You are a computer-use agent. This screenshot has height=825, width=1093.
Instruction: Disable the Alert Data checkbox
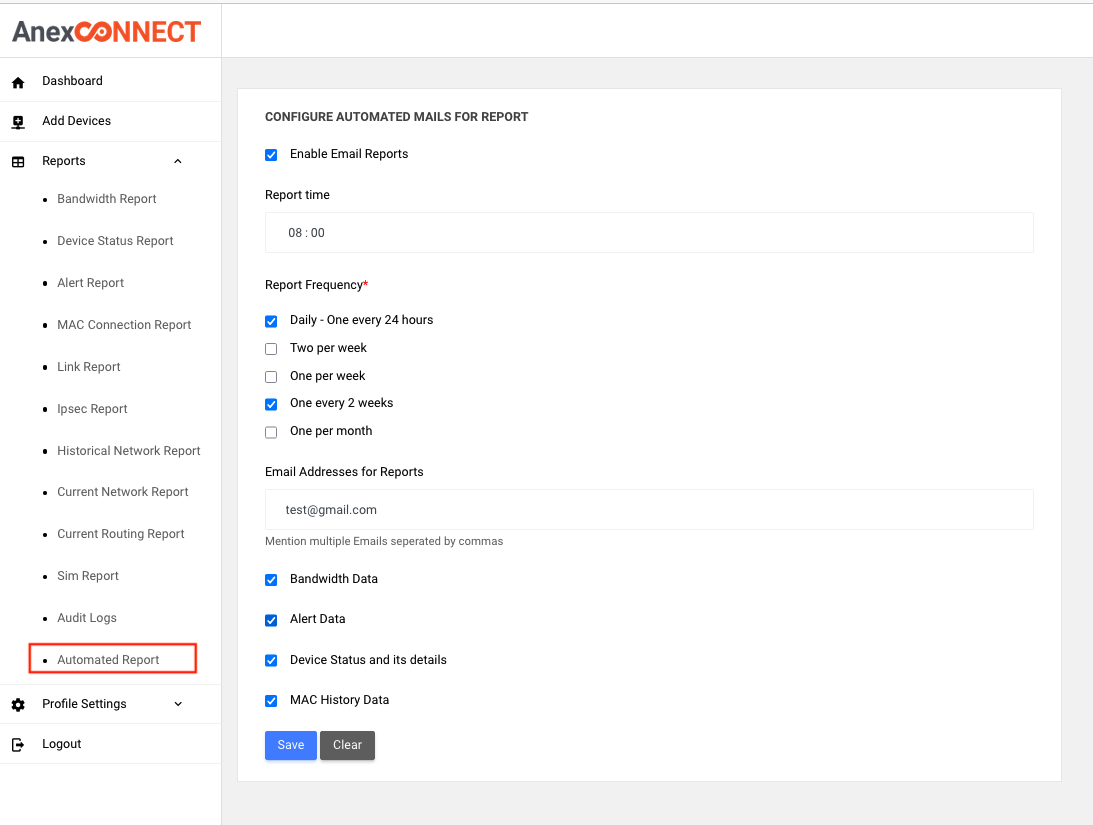pyautogui.click(x=271, y=620)
